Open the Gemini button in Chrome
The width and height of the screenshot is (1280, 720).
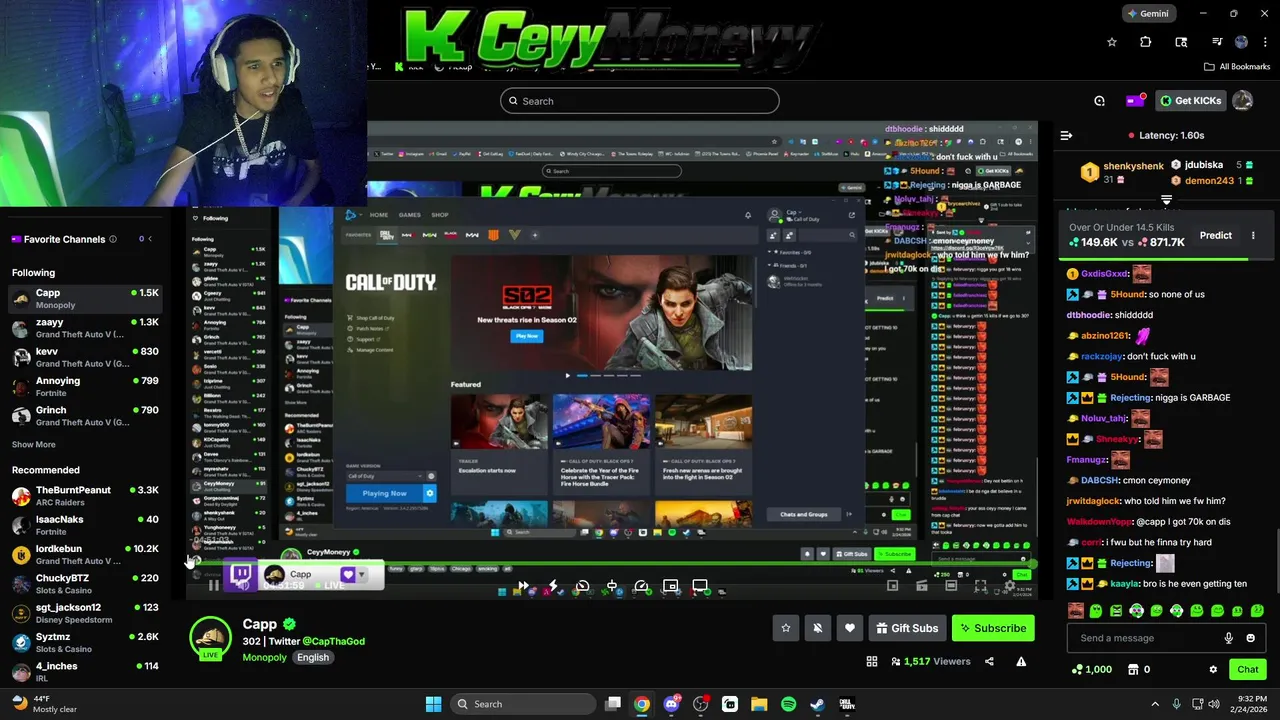[x=1147, y=13]
